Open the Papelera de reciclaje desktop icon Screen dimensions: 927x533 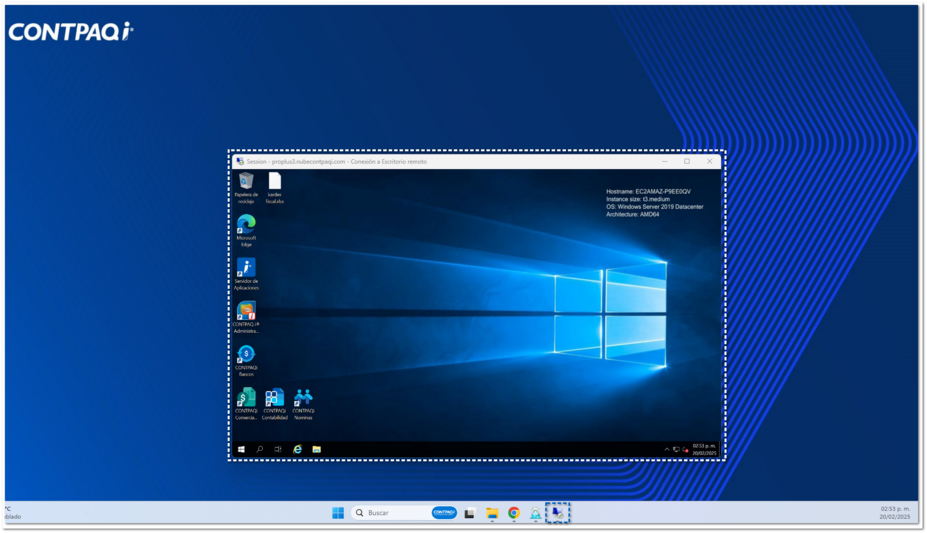[x=246, y=181]
